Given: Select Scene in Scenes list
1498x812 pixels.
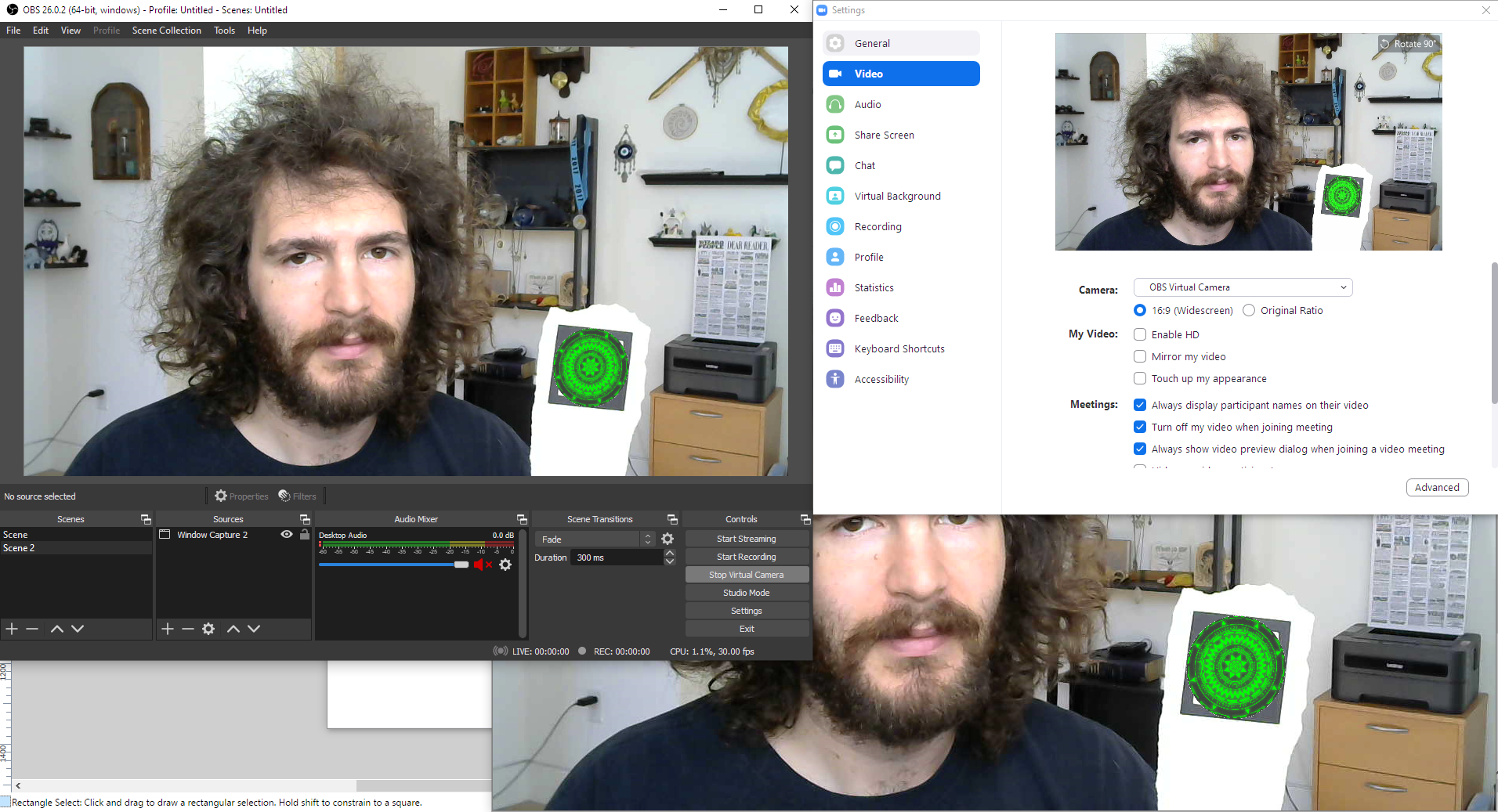Looking at the screenshot, I should pyautogui.click(x=76, y=535).
